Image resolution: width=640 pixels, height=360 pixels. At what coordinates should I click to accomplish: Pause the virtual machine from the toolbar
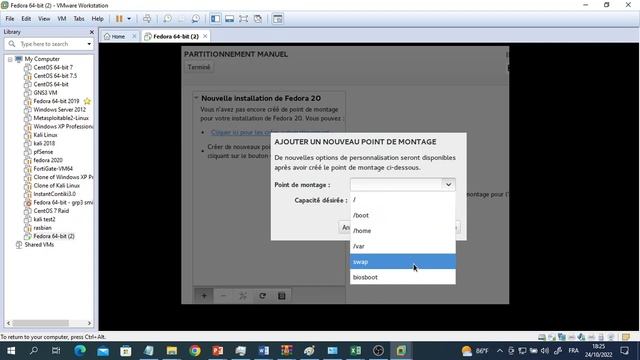click(x=119, y=19)
